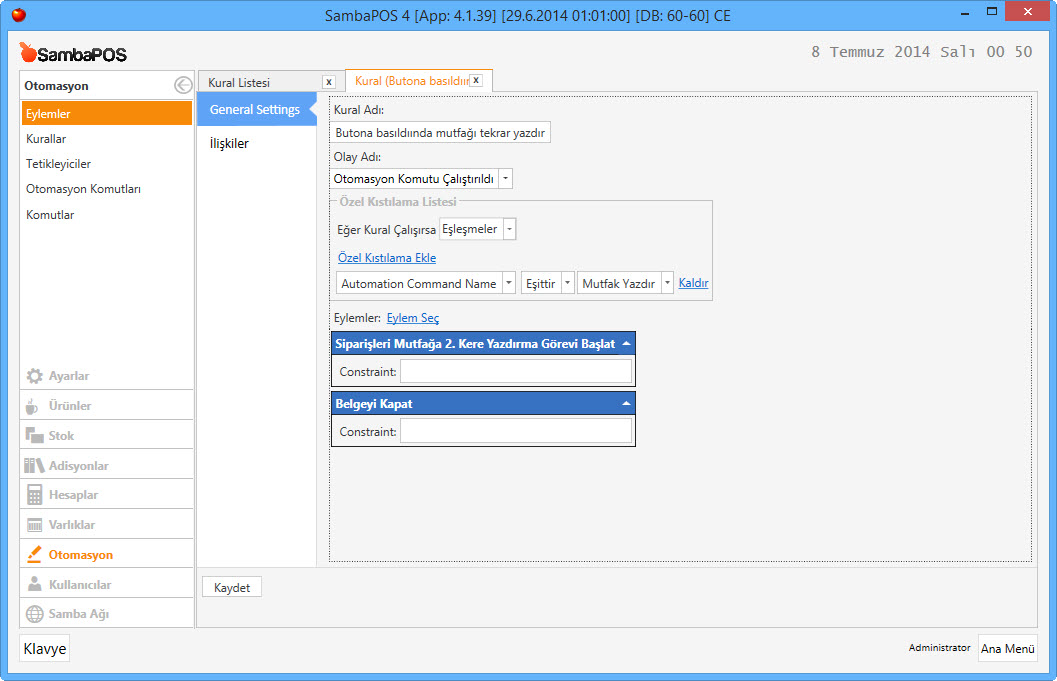
Task: Select Kurallar in the Otomasyon list
Action: [47, 139]
